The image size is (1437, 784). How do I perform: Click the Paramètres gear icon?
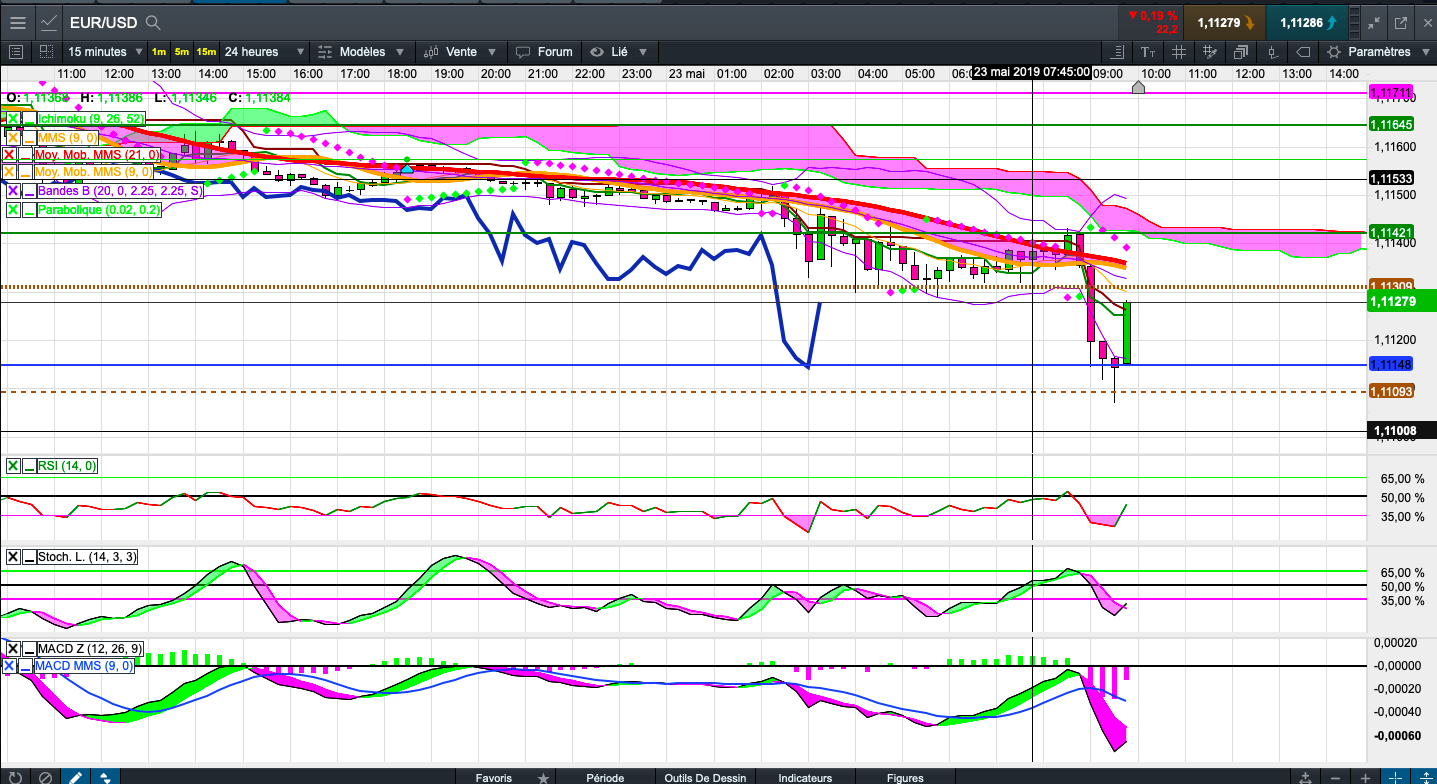(x=1334, y=52)
